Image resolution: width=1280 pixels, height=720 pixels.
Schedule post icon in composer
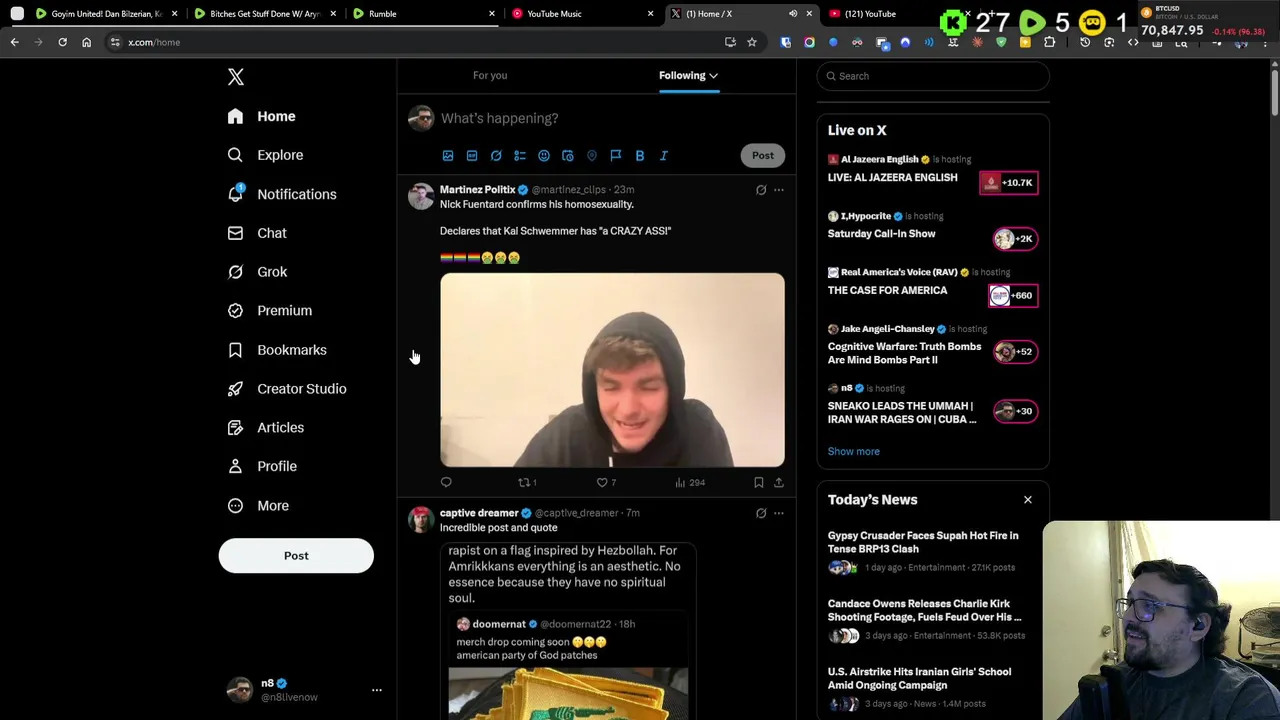(568, 156)
